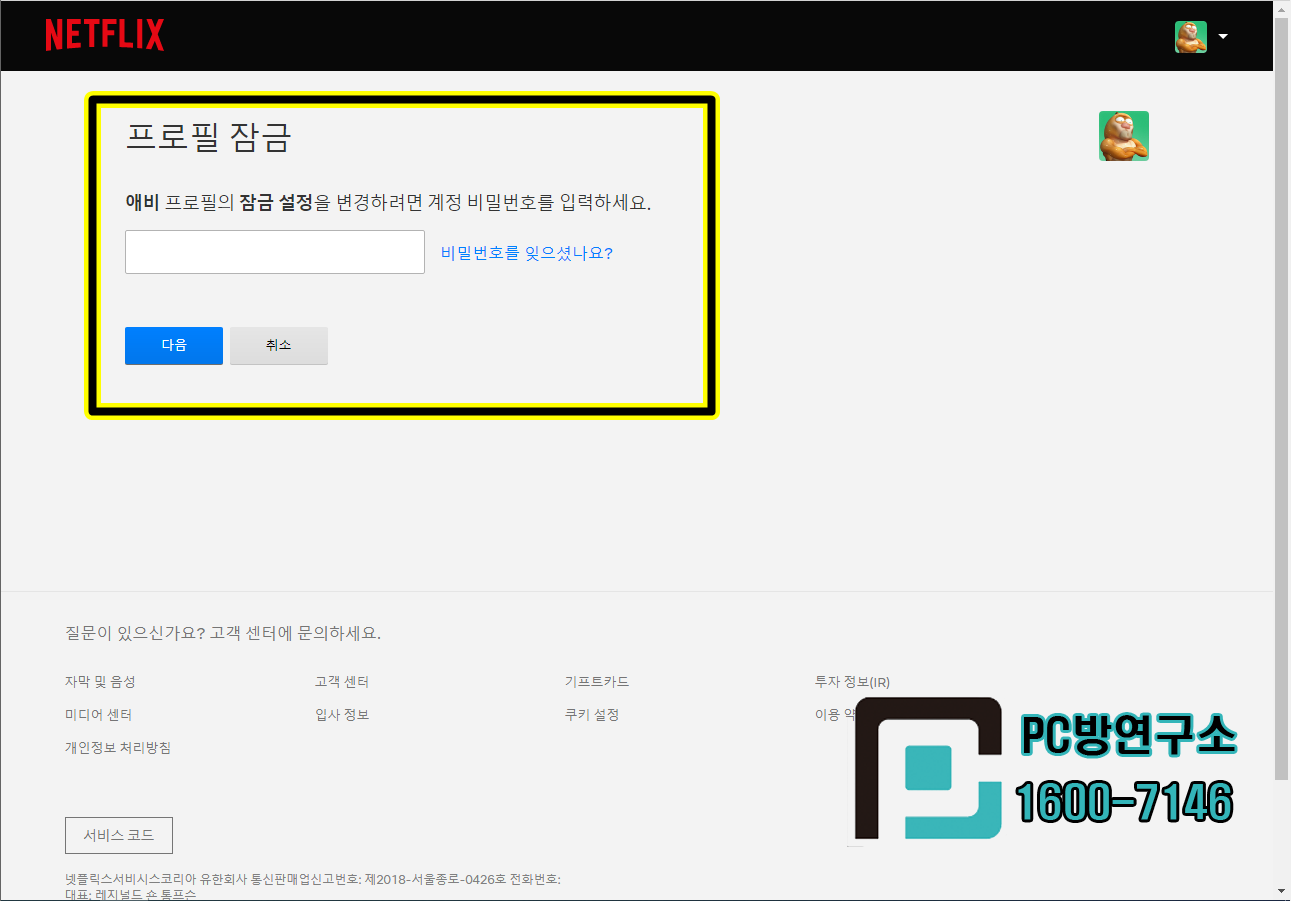Open the 자막 및 음성 footer link
Viewport: 1291px width, 901px height.
(100, 682)
